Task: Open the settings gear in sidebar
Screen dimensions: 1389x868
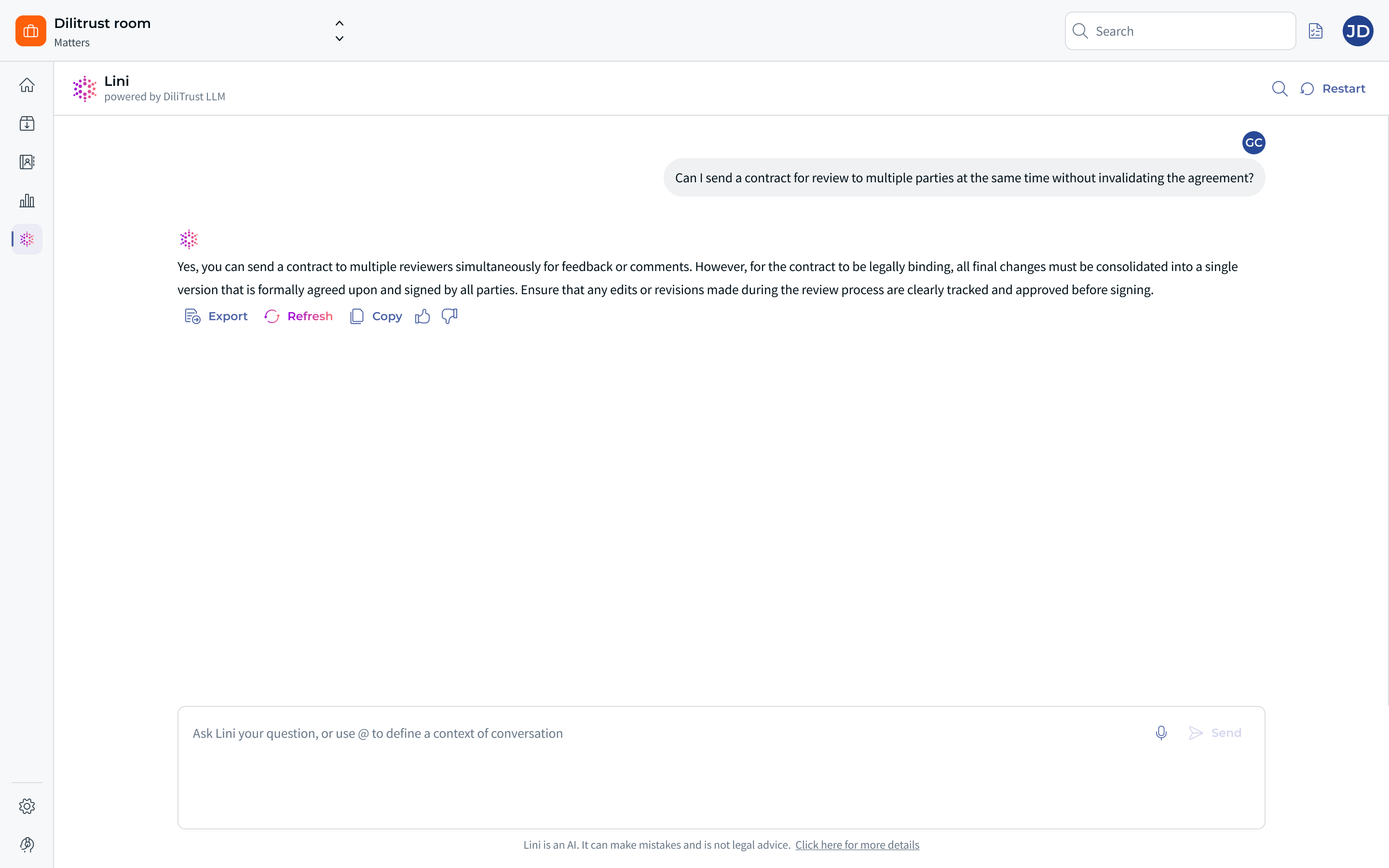Action: coord(27,806)
